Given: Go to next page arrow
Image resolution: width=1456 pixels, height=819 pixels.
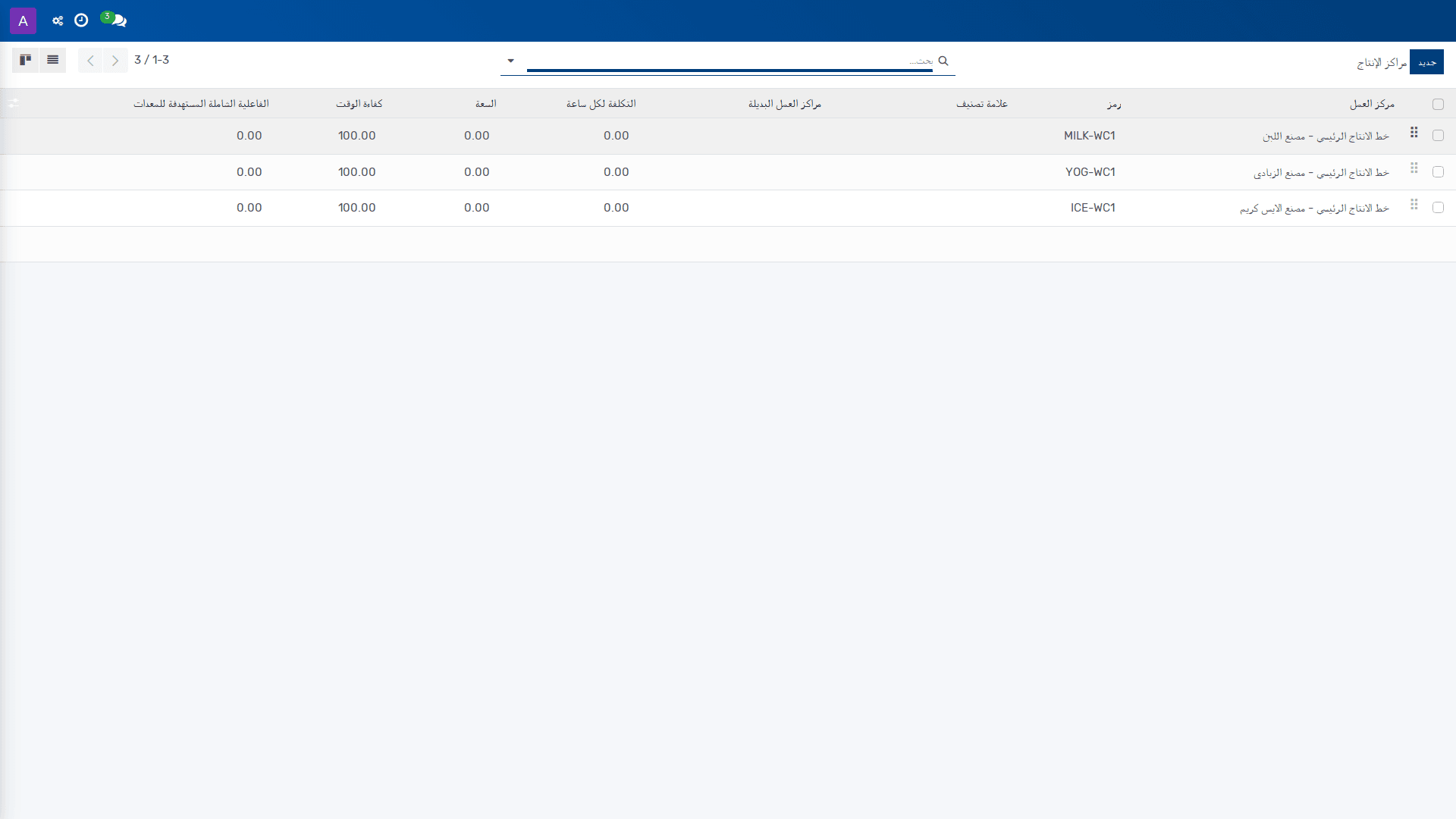Looking at the screenshot, I should (x=115, y=60).
